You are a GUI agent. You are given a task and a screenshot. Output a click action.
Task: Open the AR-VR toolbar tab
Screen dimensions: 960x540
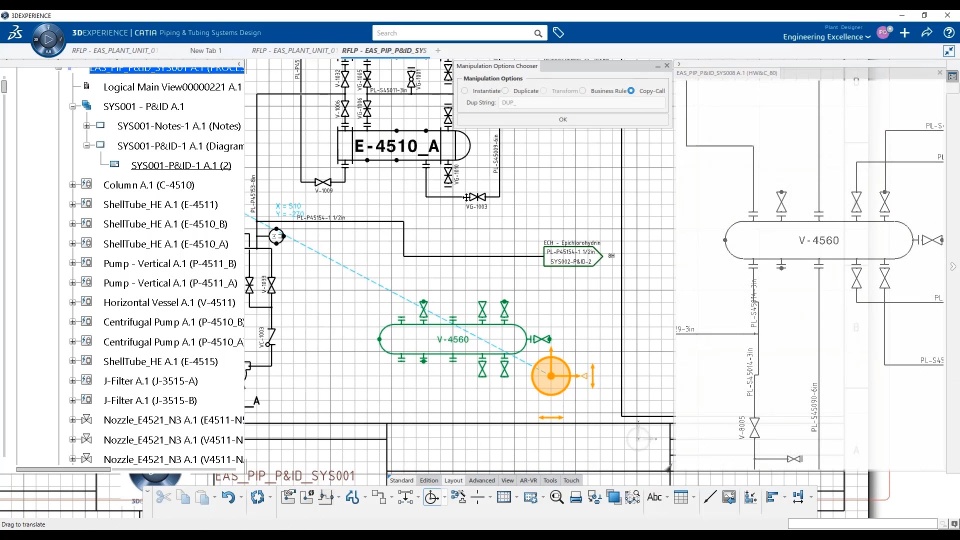point(528,481)
